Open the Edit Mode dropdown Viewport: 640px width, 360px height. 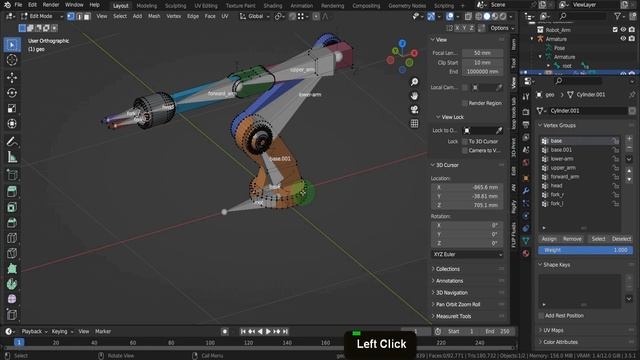(x=41, y=16)
